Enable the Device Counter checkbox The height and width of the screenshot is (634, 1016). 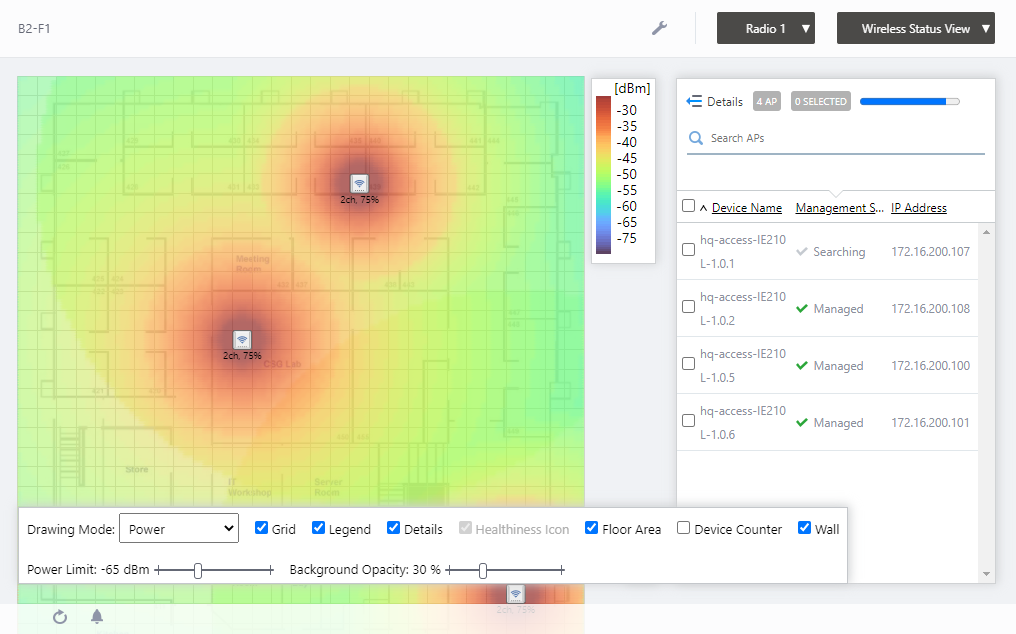(x=684, y=528)
